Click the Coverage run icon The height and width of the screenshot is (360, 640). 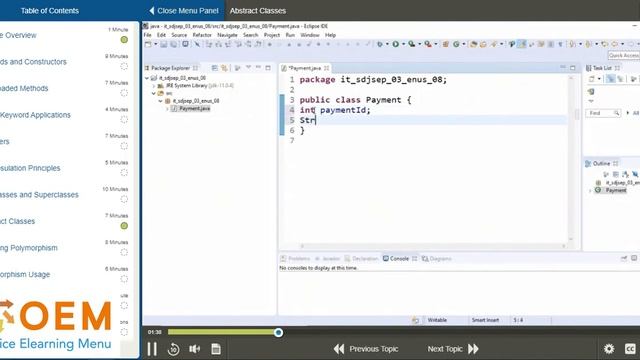[411, 44]
